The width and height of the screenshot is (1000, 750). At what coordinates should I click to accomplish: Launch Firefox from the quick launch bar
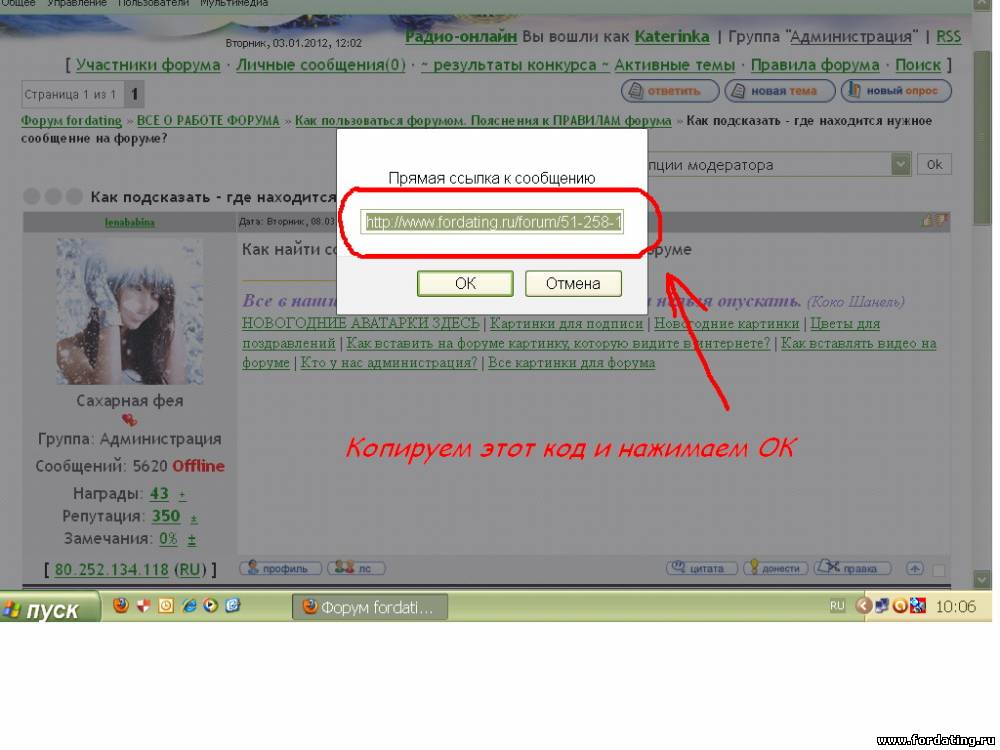(x=121, y=605)
